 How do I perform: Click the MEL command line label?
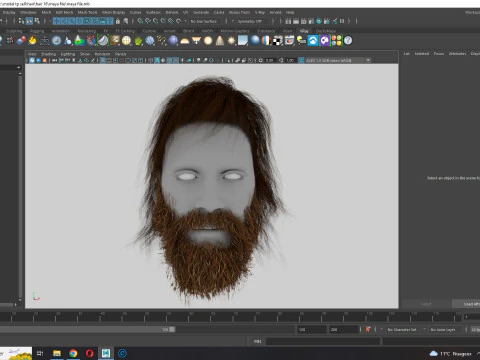(x=258, y=341)
